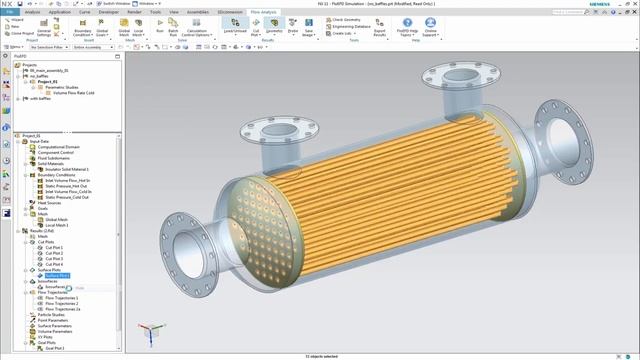The image size is (640, 360).
Task: Open Calculation Control Options
Action: point(197,28)
